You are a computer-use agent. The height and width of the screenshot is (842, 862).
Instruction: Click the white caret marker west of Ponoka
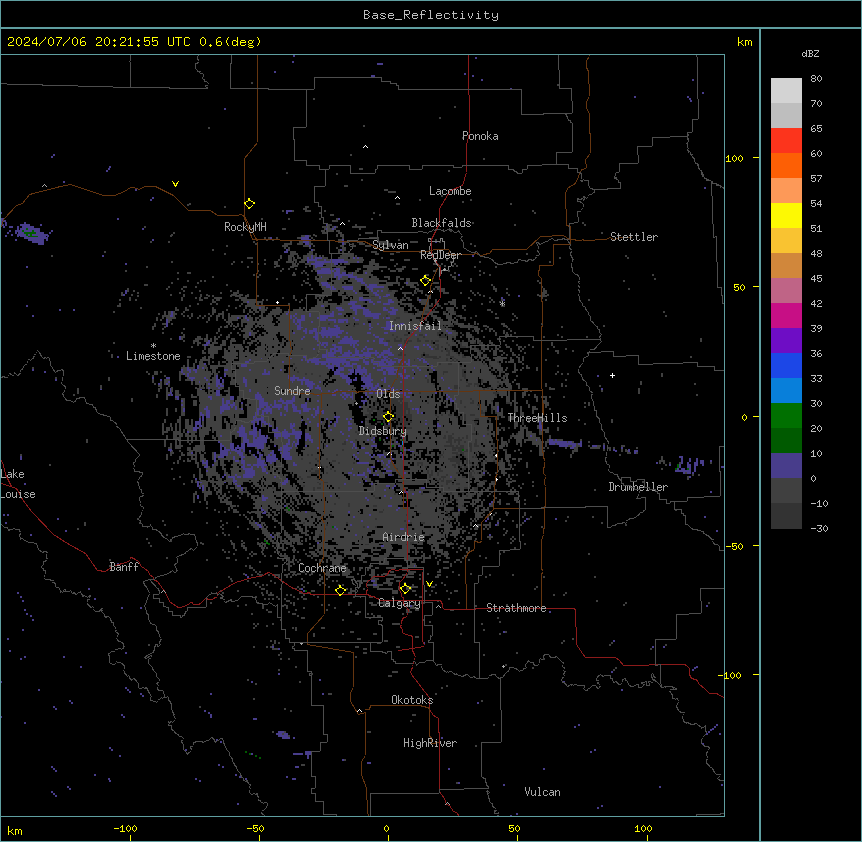coord(365,147)
